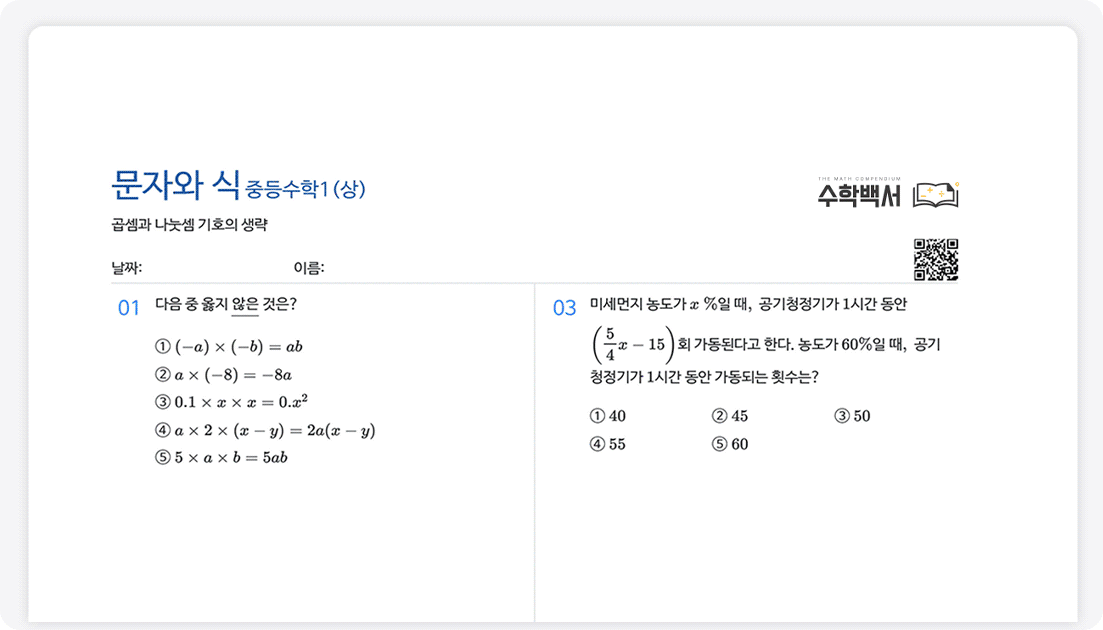Choose answer ⑤ 60 in question 03

(x=730, y=444)
